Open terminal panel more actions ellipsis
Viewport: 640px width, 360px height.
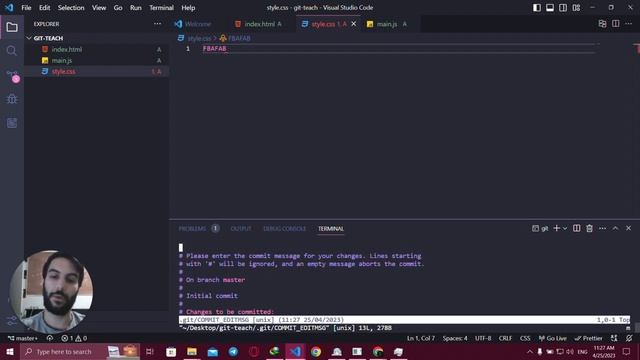[602, 228]
